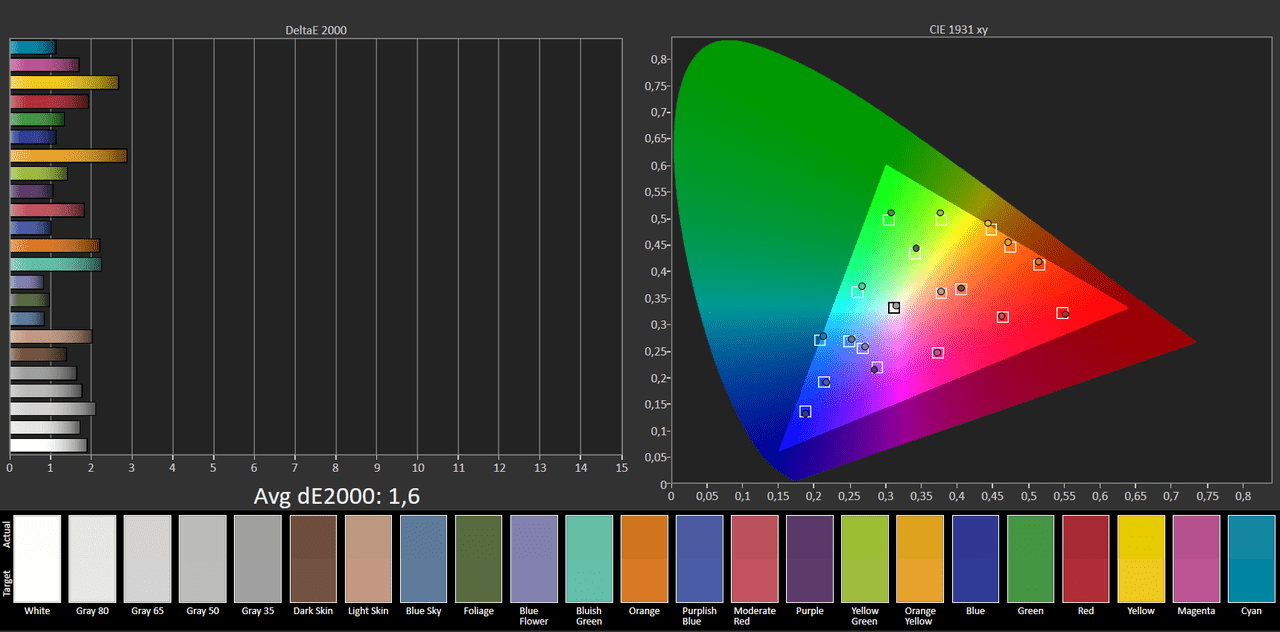Select the Cyan swatch
This screenshot has width=1280, height=632.
click(1252, 558)
